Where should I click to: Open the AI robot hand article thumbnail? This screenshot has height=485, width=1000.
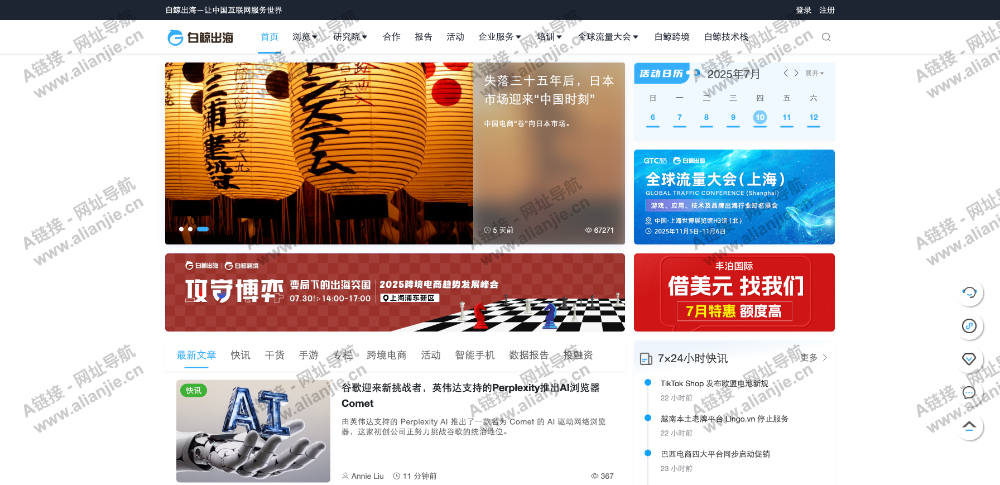(x=253, y=431)
